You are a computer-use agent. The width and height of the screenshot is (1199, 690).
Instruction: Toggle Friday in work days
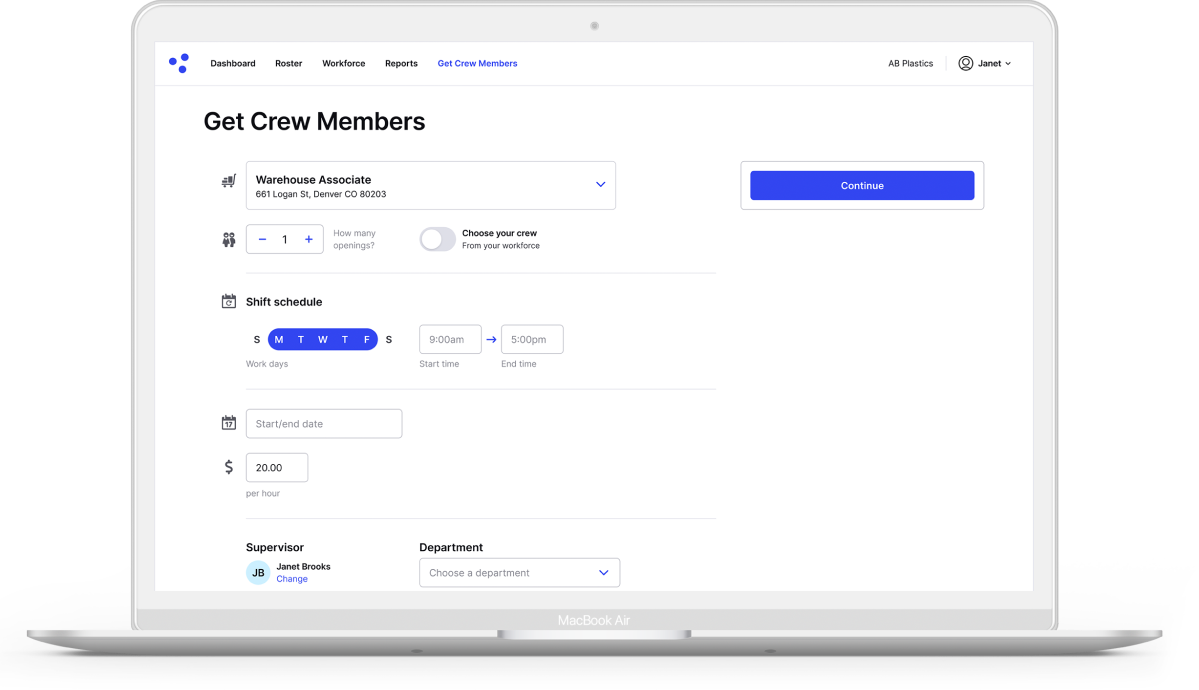click(366, 340)
